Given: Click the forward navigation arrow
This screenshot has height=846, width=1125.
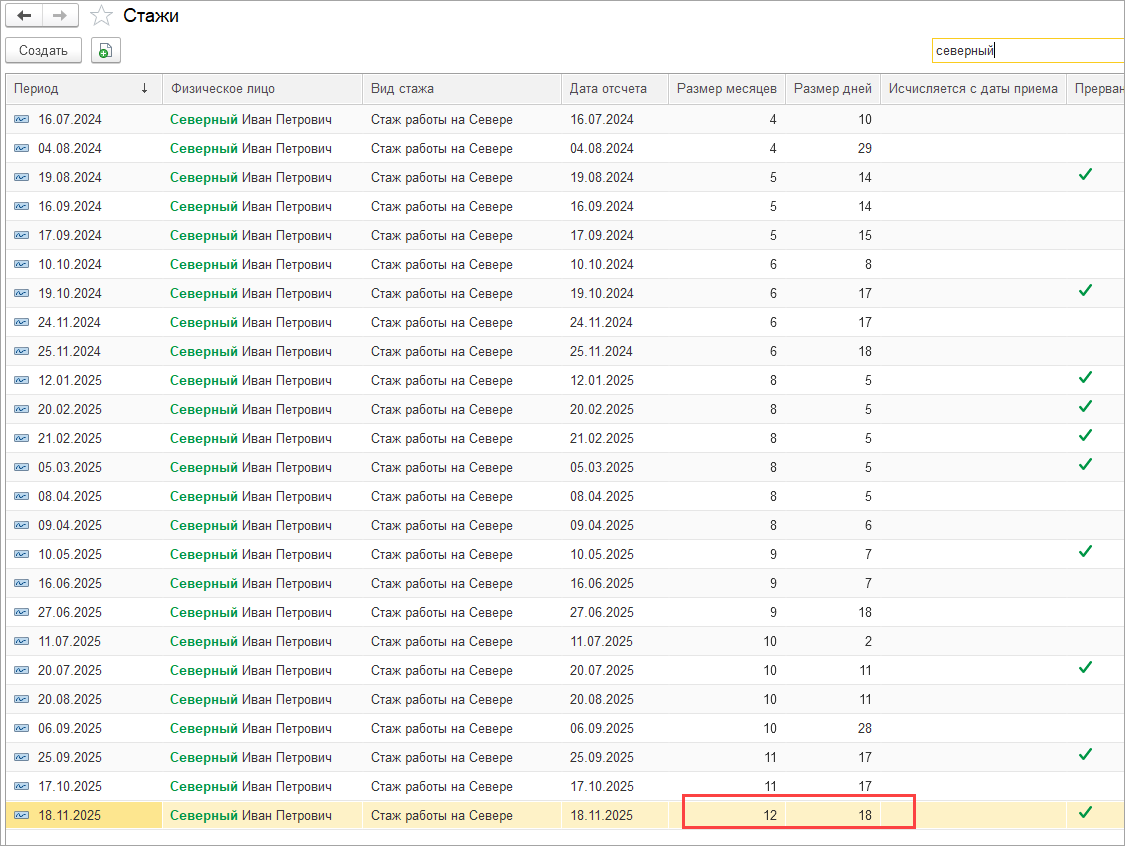Looking at the screenshot, I should [x=60, y=16].
